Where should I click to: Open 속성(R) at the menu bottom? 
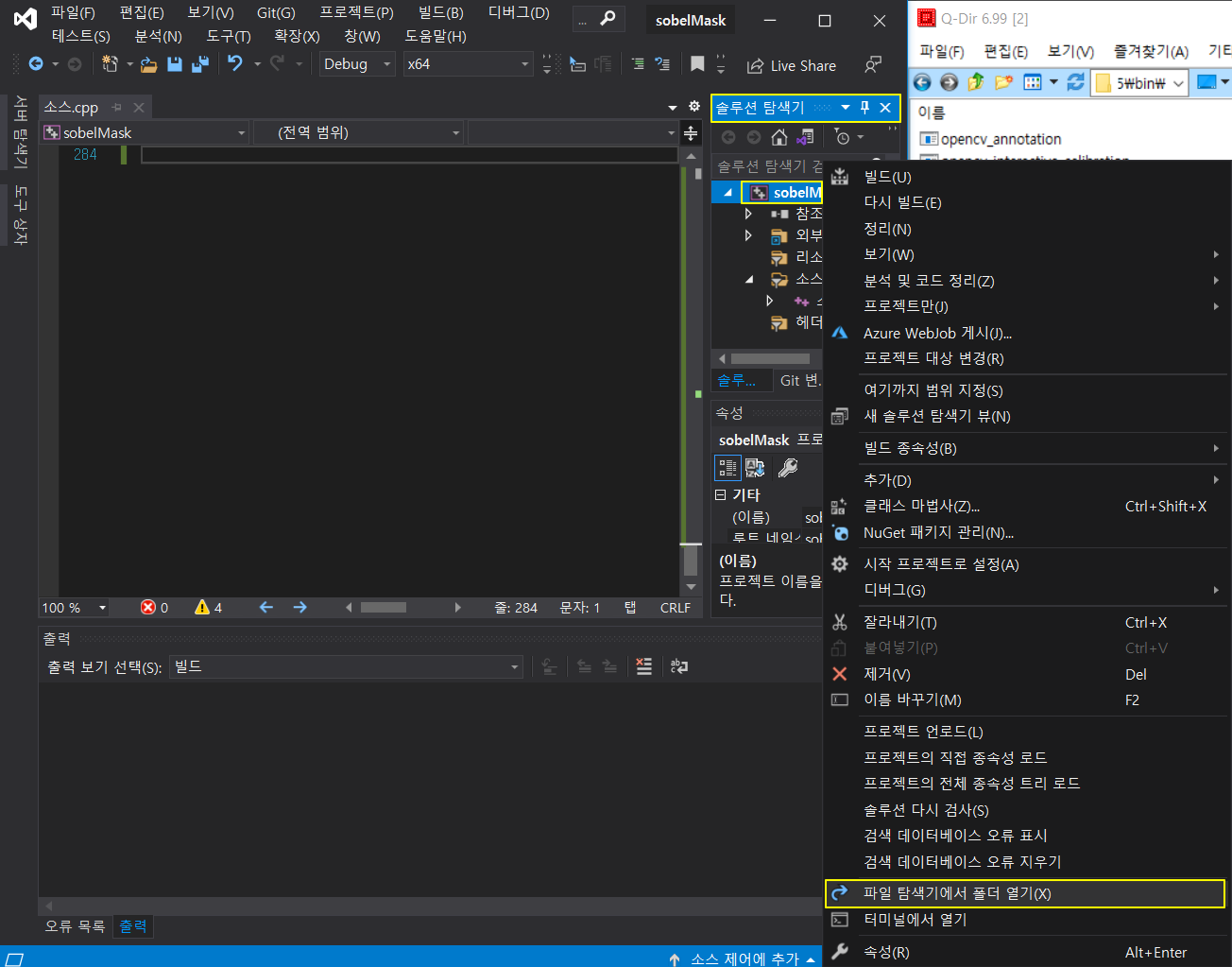click(1027, 952)
